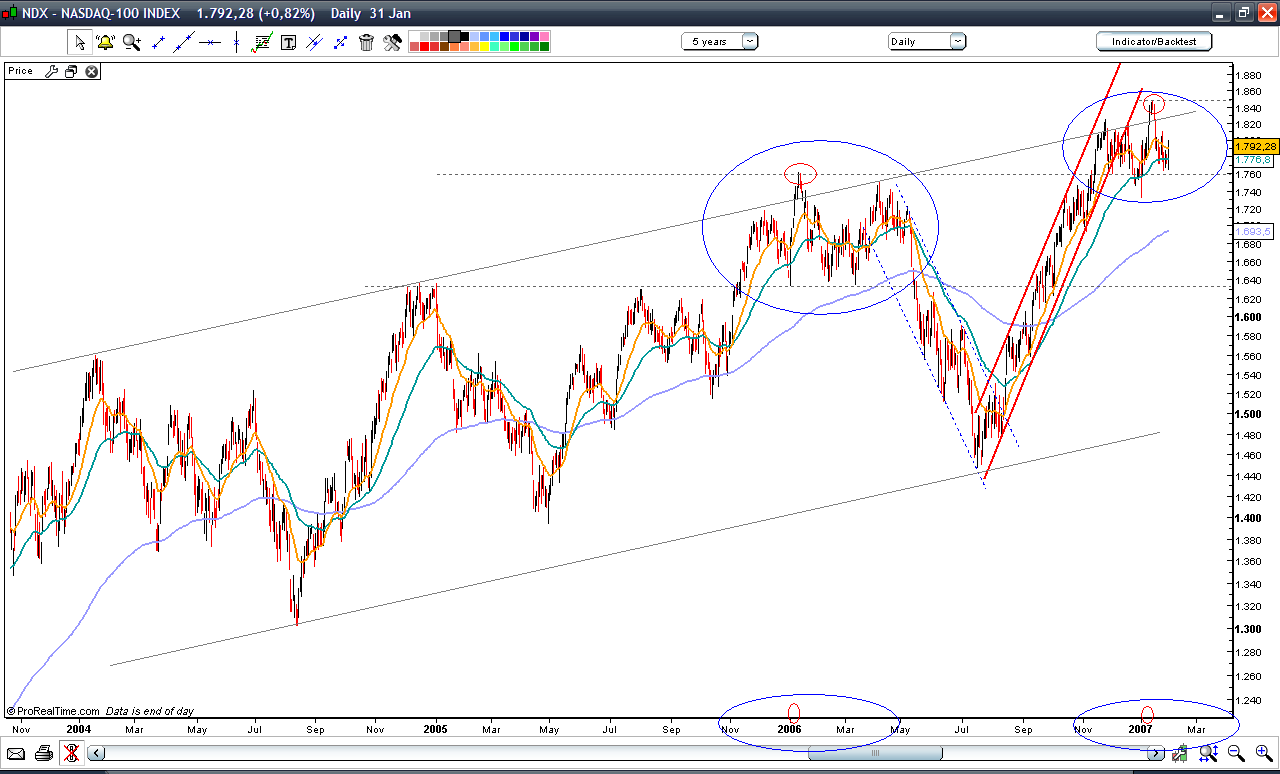This screenshot has width=1280, height=774.
Task: Choose the vertical line tool
Action: coord(236,42)
